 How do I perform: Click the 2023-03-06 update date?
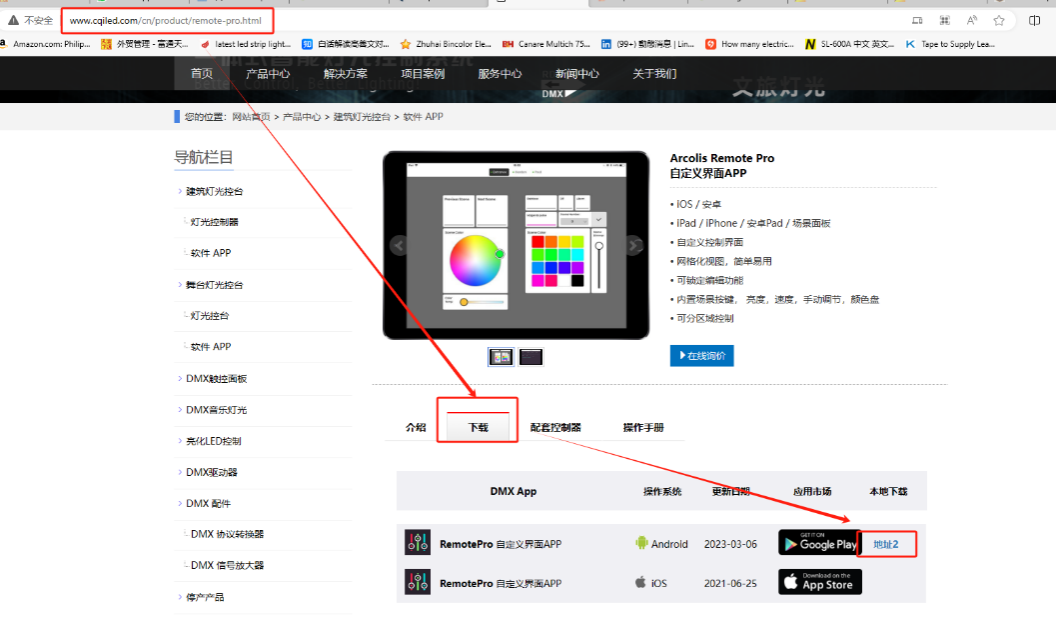[x=730, y=544]
